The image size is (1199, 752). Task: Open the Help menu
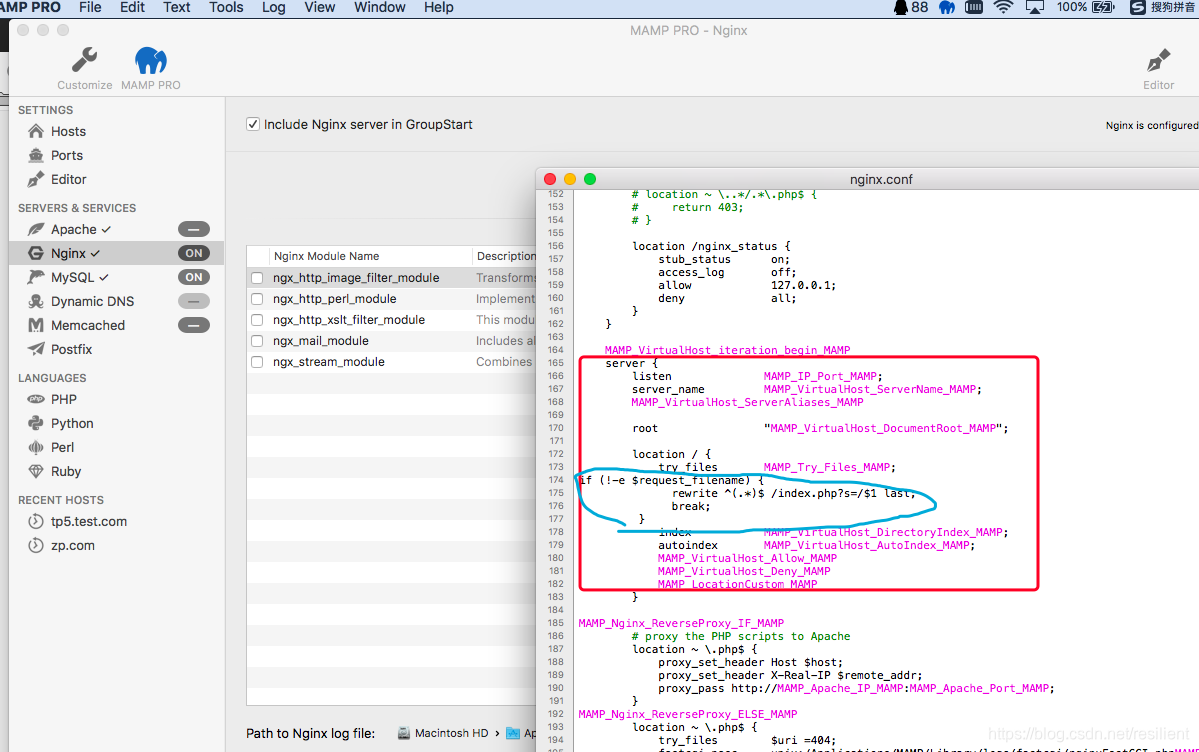tap(439, 8)
